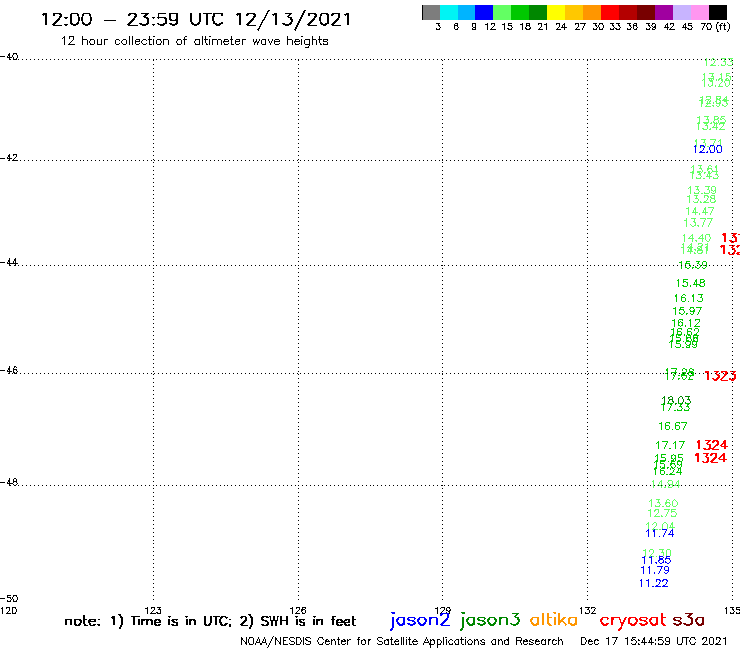Click the blue value 11.74
The width and height of the screenshot is (740, 650).
click(660, 533)
